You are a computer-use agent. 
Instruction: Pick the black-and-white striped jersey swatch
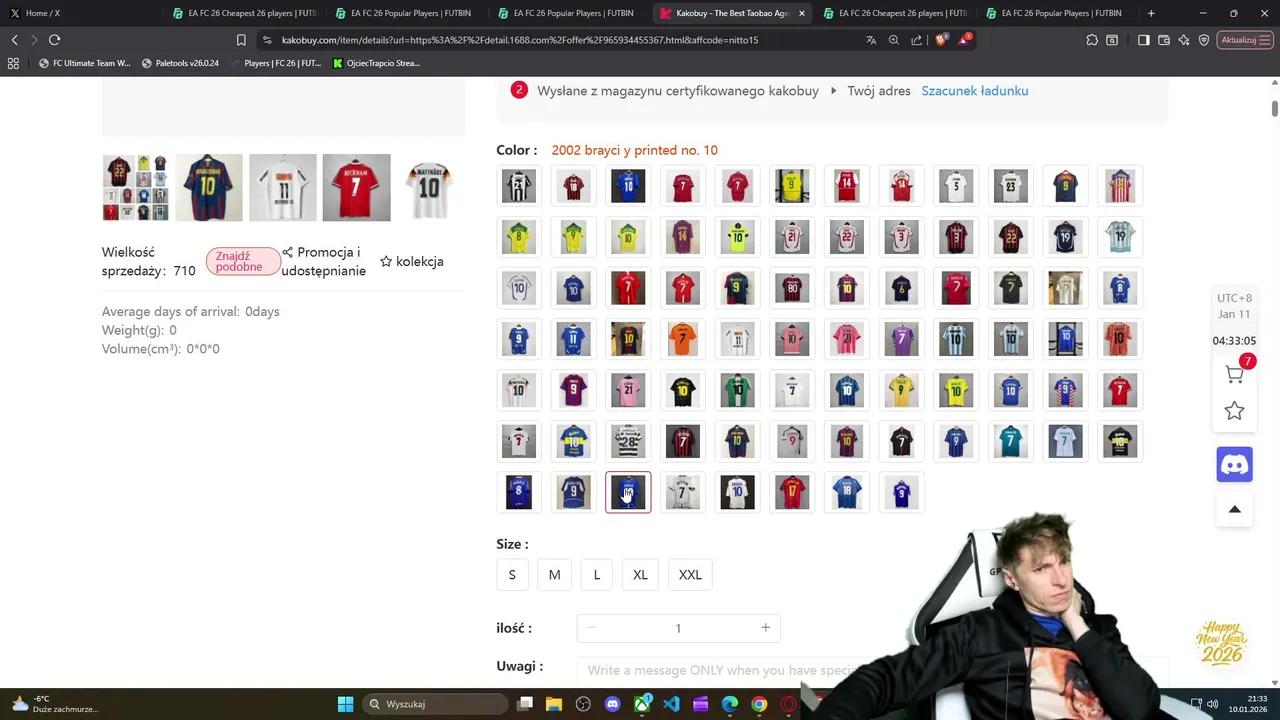click(x=519, y=186)
